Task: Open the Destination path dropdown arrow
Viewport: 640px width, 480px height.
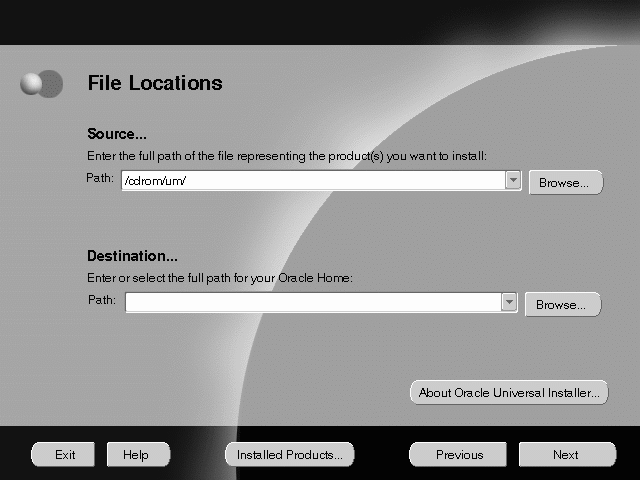Action: 509,302
